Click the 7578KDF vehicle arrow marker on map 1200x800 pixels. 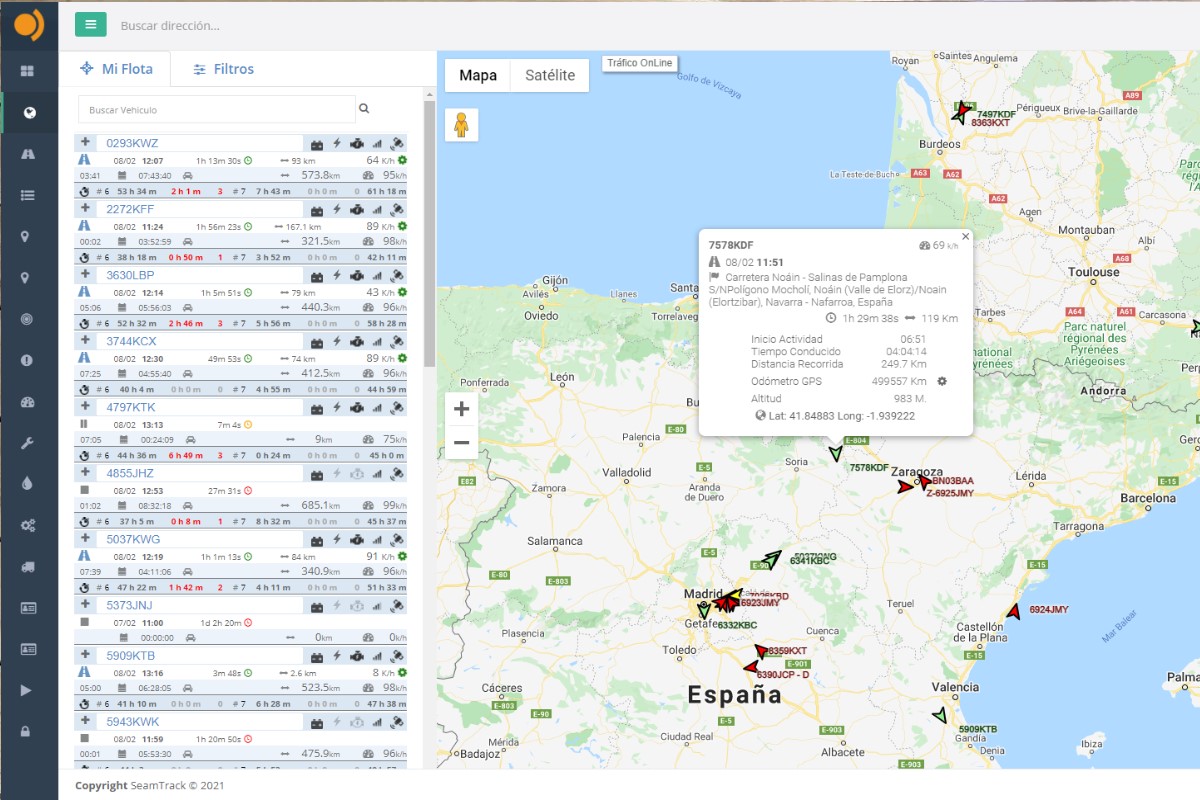[x=834, y=454]
